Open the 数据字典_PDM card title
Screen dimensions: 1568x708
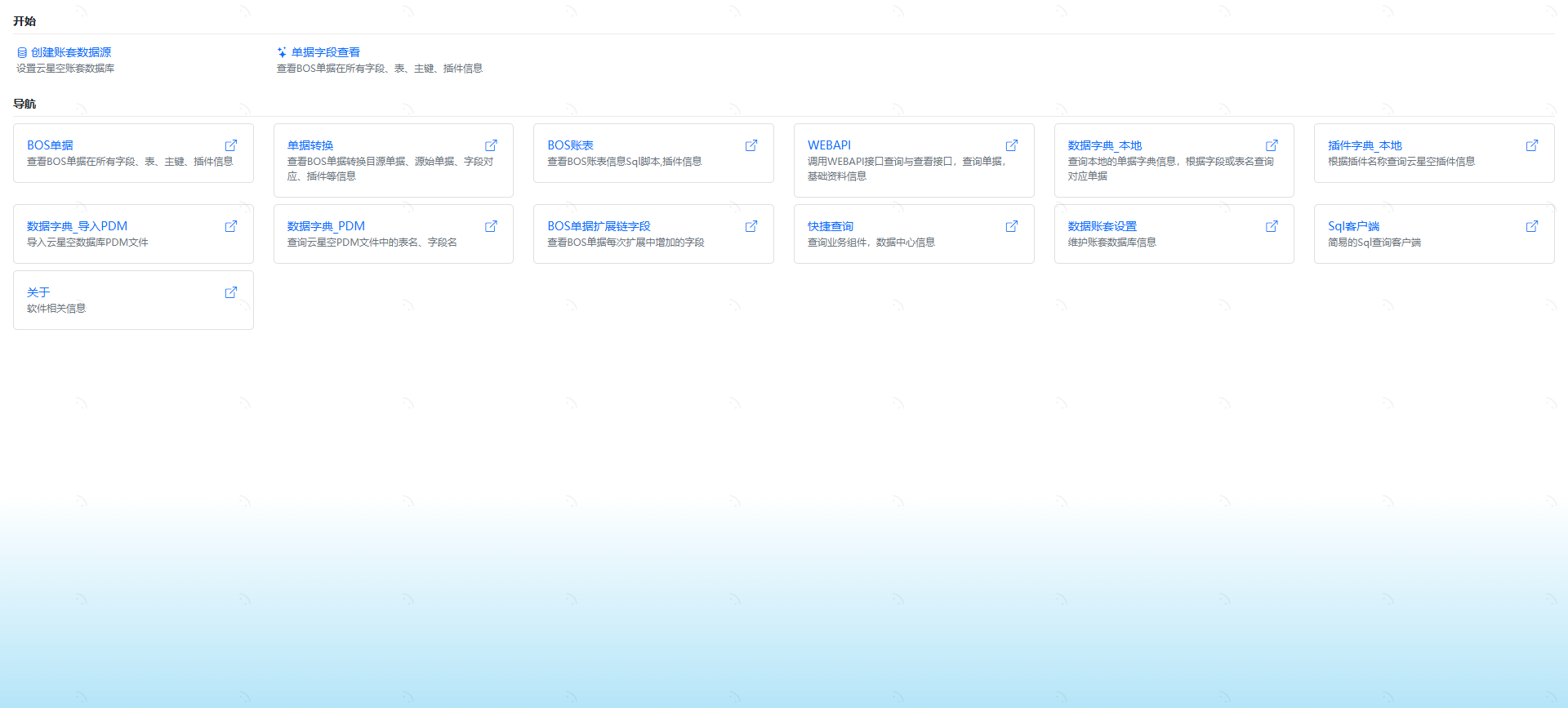(326, 226)
